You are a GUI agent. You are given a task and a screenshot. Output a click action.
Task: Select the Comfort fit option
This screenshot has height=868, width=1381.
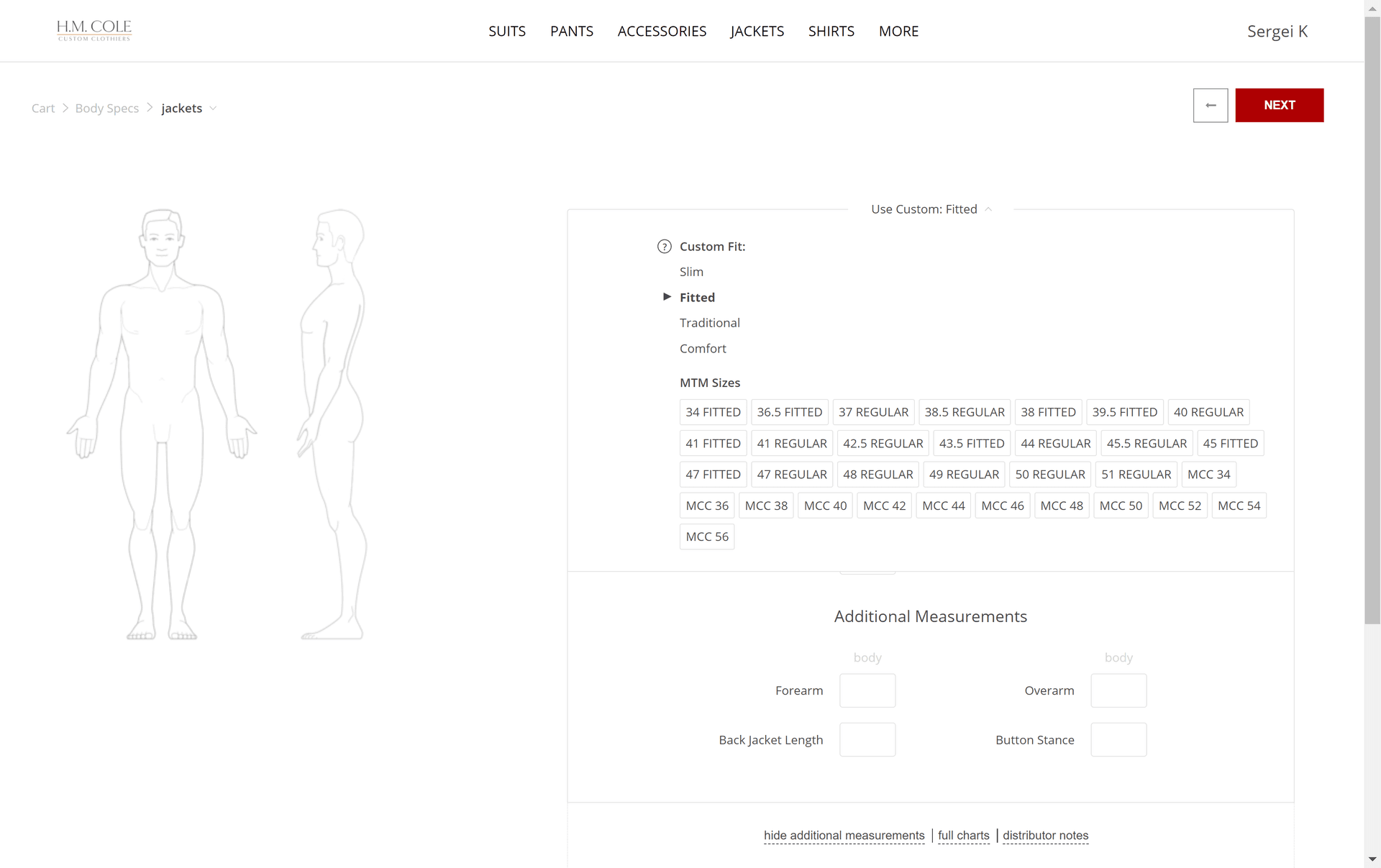click(702, 348)
